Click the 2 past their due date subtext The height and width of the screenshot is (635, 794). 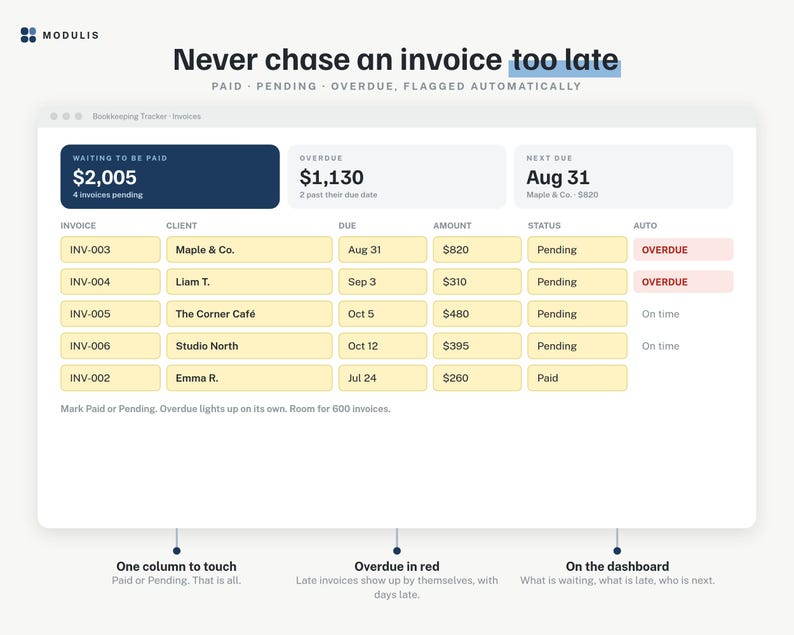tap(338, 195)
